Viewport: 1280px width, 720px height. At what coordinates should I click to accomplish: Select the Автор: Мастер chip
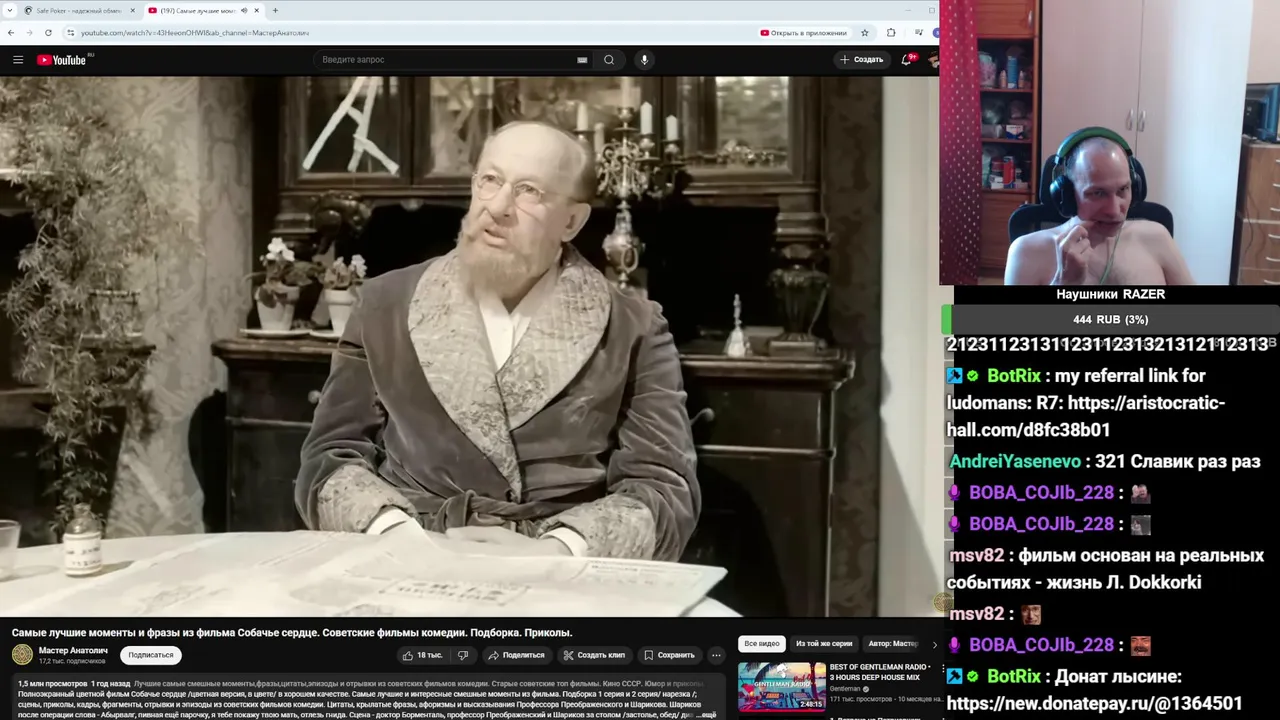893,644
